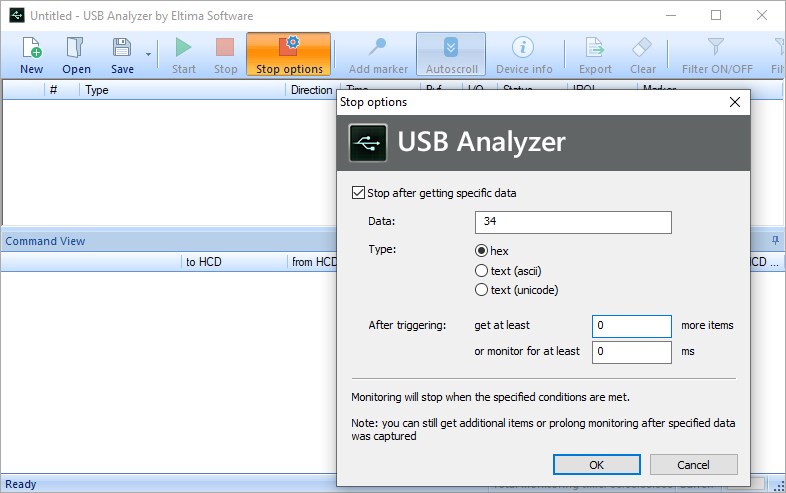Open Device info from the toolbar
Image resolution: width=786 pixels, height=493 pixels.
coord(524,55)
